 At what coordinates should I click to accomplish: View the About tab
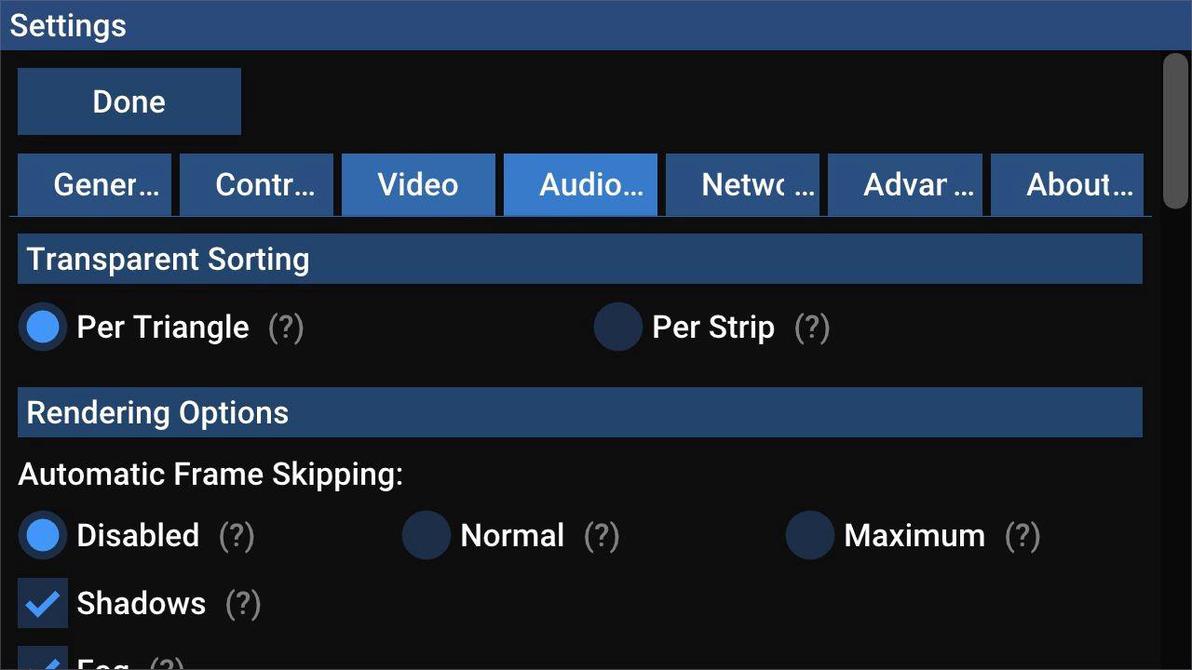tap(1066, 183)
